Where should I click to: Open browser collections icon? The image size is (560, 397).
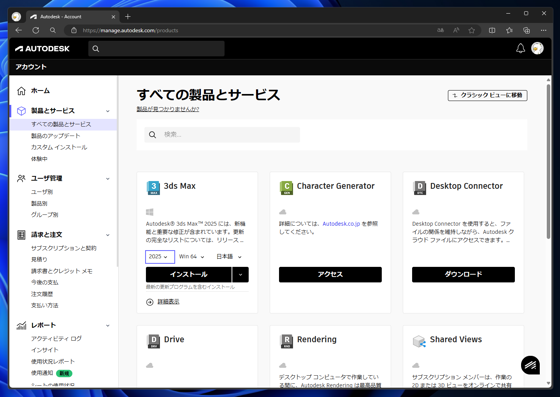(526, 30)
